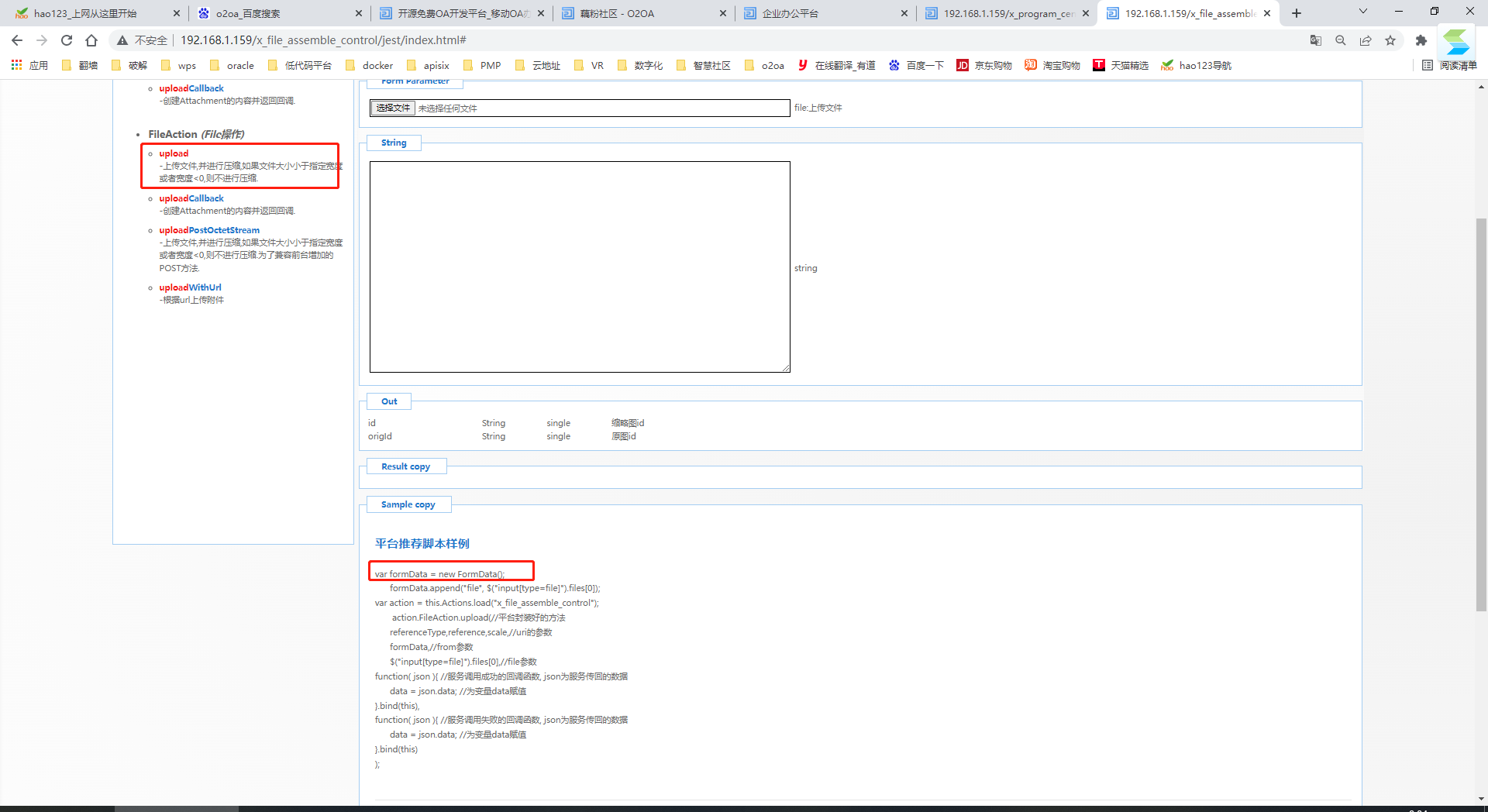
Task: Open the browser home page
Action: 91,40
